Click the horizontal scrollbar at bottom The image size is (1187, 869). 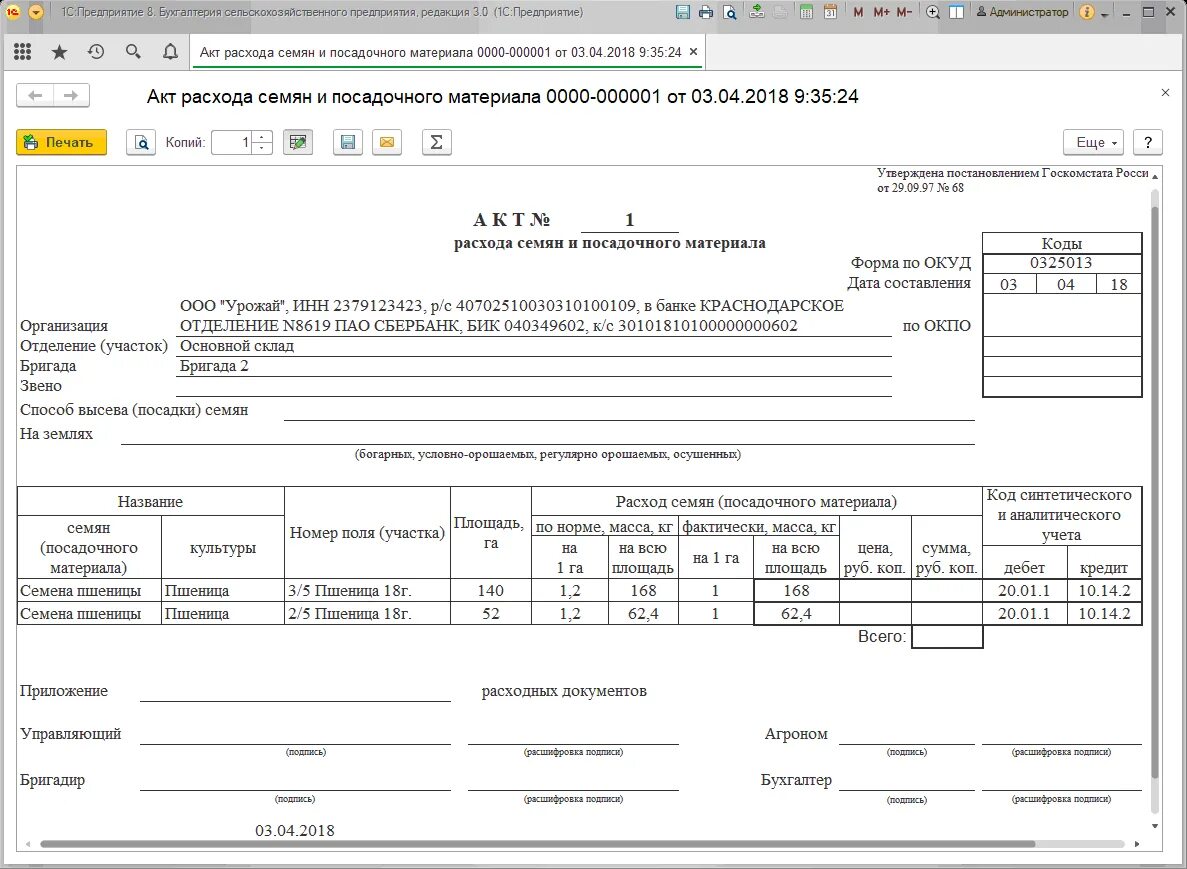(537, 843)
